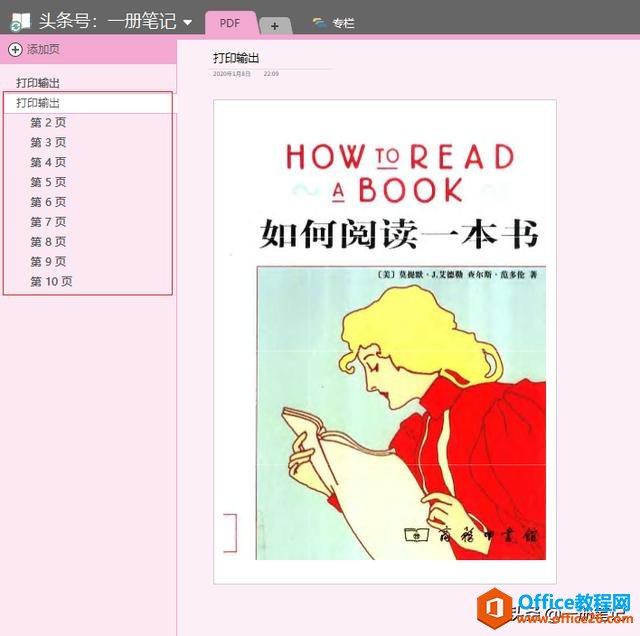Switch to the PDF section tab

pyautogui.click(x=230, y=23)
